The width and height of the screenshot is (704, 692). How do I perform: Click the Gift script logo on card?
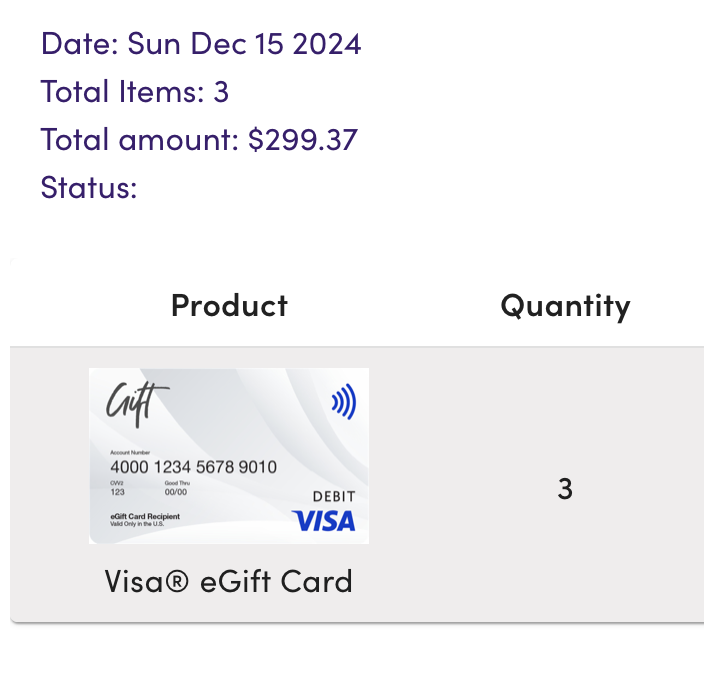click(137, 404)
